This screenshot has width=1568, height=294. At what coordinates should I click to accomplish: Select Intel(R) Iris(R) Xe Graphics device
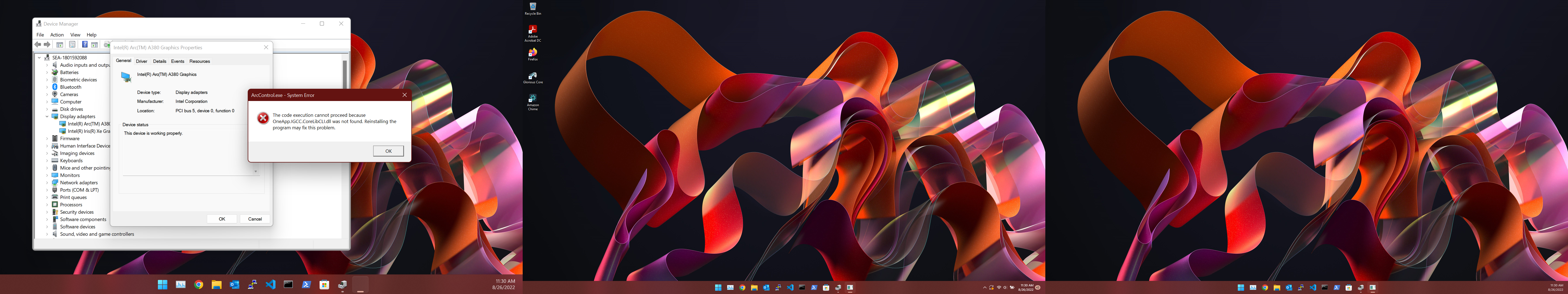88,131
